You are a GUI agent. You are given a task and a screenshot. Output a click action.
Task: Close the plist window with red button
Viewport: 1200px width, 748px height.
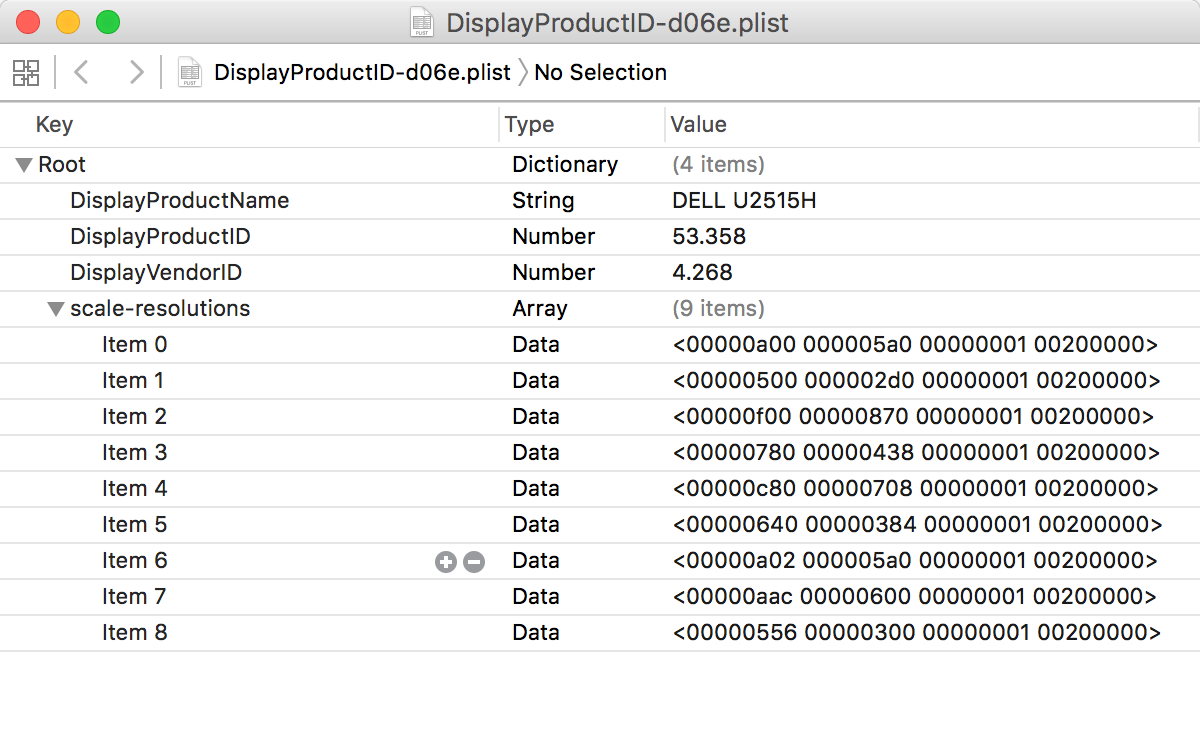(x=28, y=22)
